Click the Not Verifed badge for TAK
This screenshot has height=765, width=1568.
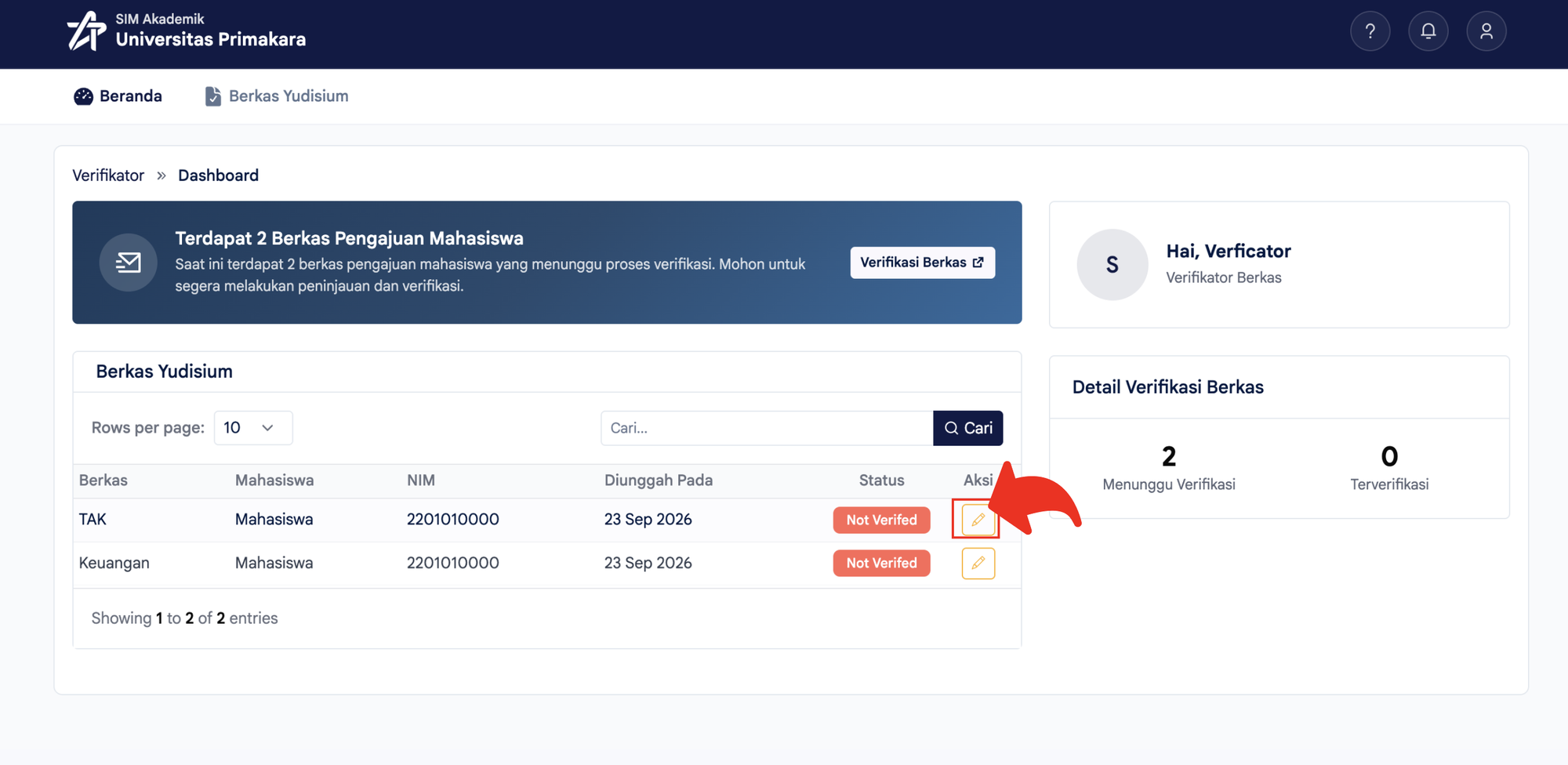pos(881,520)
